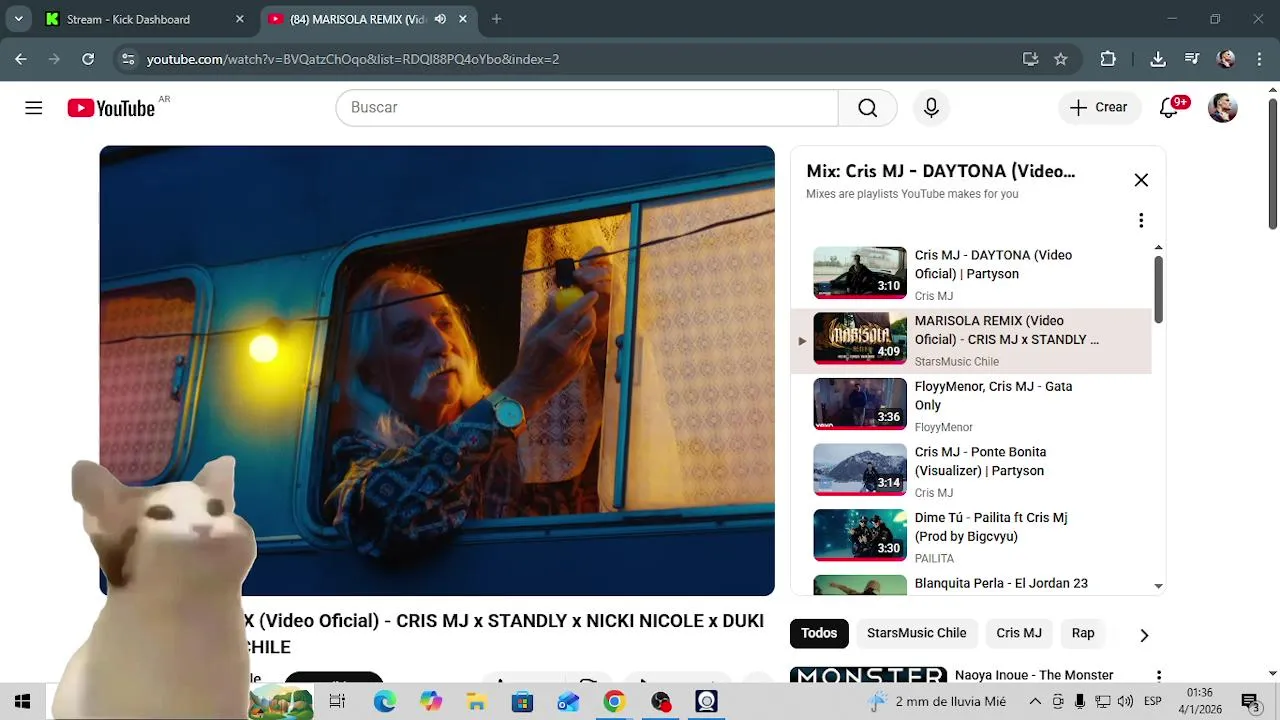Click the playlist panel scrollbar thumb
Viewport: 1280px width, 720px height.
coord(1158,290)
